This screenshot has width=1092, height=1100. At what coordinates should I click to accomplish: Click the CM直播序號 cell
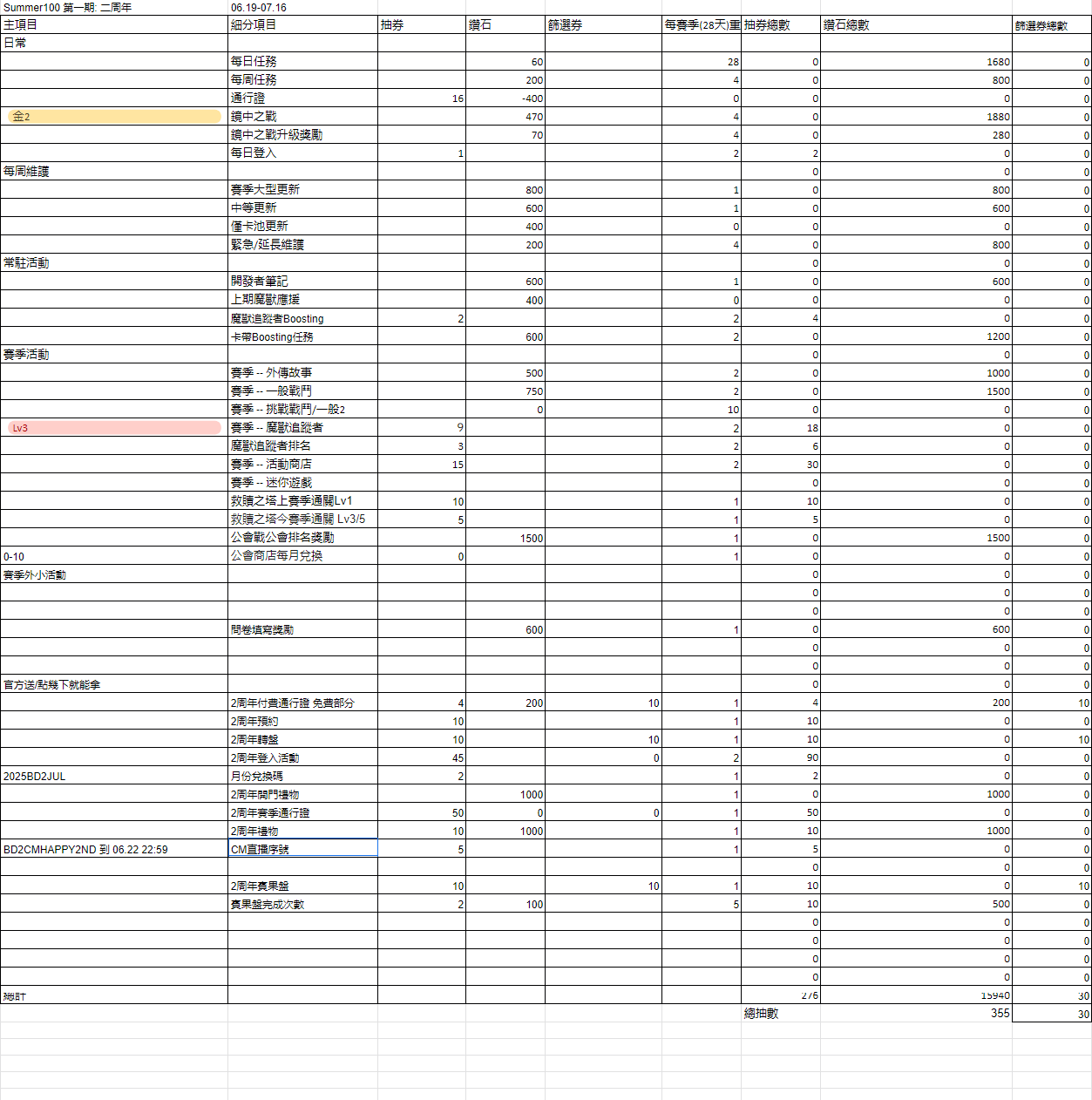pyautogui.click(x=302, y=849)
